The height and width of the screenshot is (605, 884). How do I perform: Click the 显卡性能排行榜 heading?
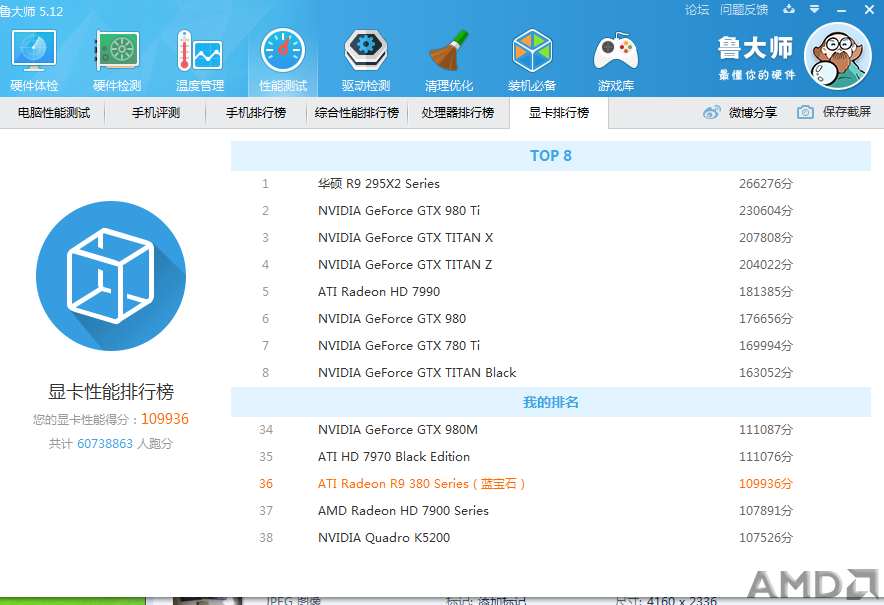[111, 392]
